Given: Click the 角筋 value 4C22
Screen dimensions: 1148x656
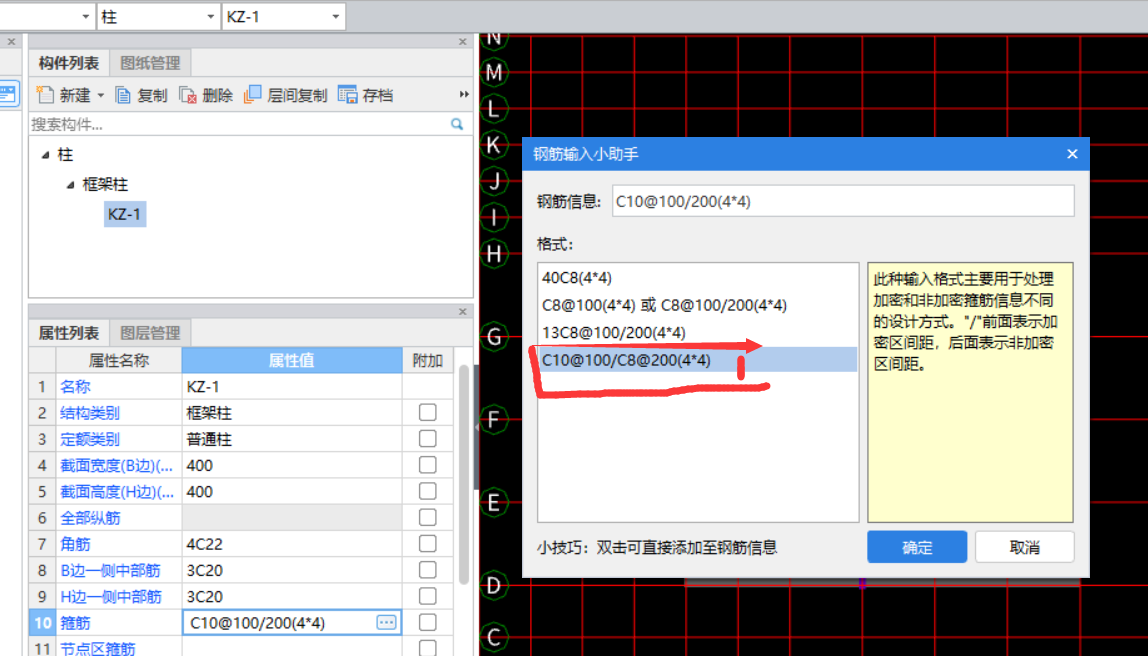Looking at the screenshot, I should click(292, 544).
